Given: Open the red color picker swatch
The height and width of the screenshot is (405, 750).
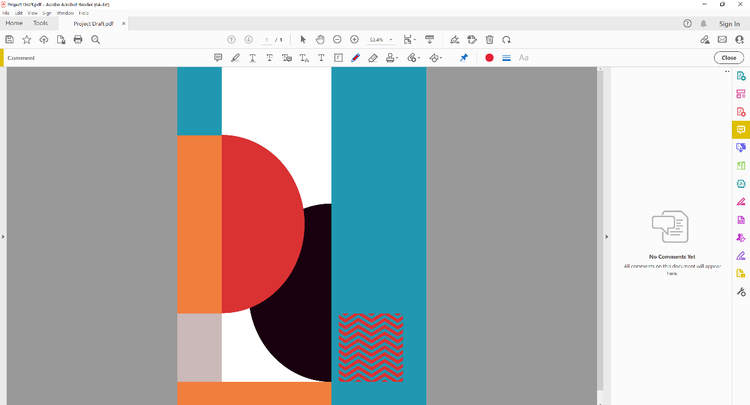Looking at the screenshot, I should (489, 58).
